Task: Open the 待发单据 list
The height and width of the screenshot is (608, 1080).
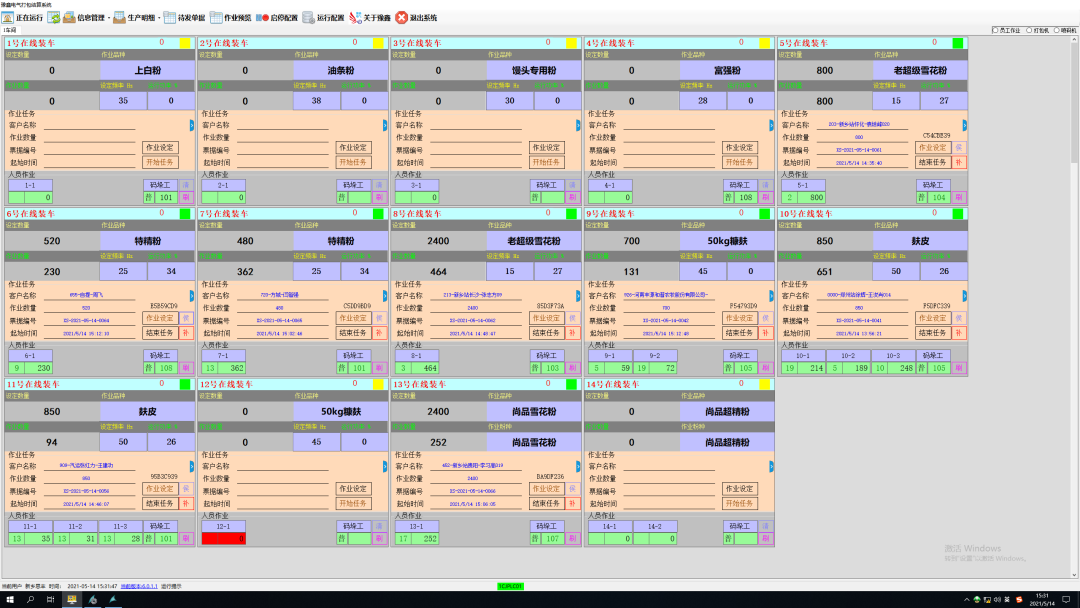Action: click(x=184, y=17)
